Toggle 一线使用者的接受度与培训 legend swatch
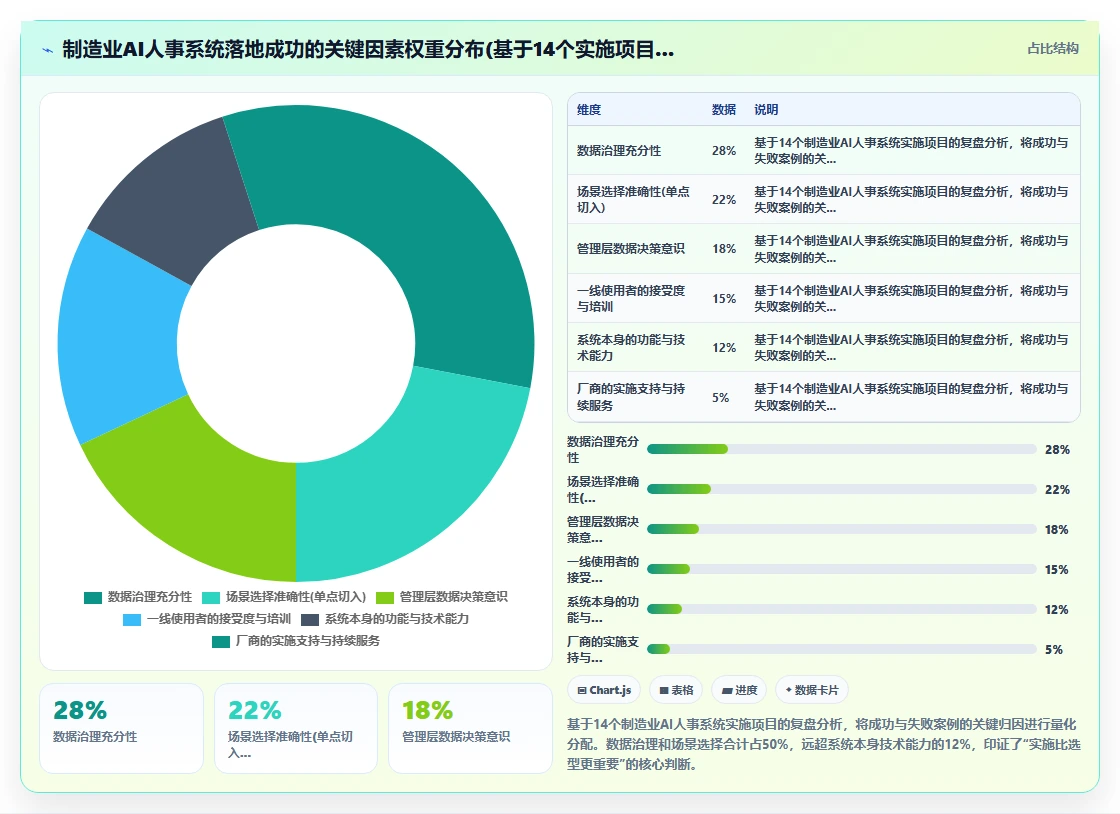 132,620
